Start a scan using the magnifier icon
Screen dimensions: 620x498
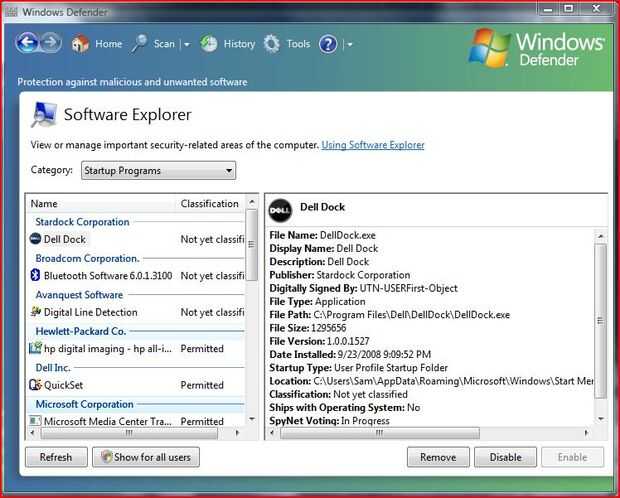click(139, 44)
